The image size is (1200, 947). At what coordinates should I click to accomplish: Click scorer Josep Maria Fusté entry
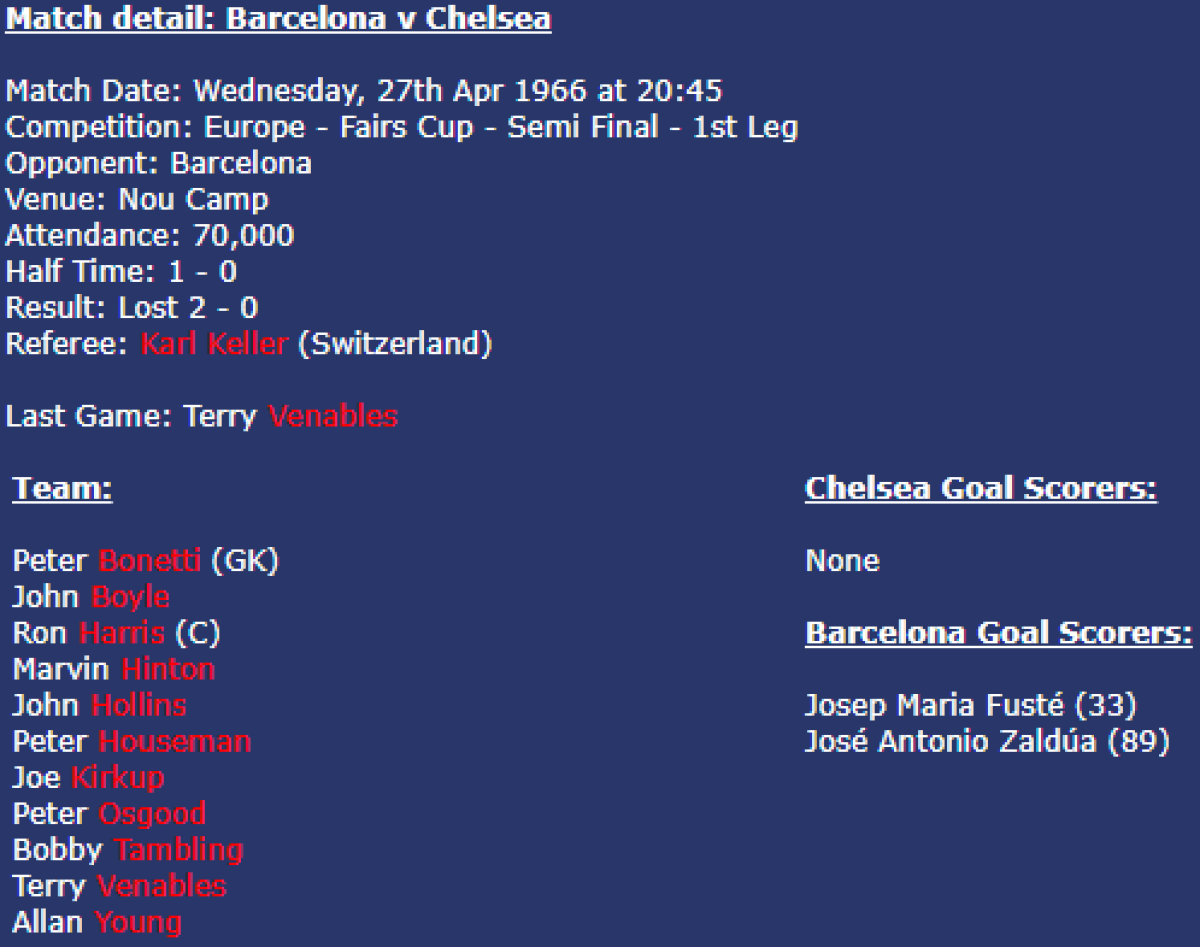(970, 705)
